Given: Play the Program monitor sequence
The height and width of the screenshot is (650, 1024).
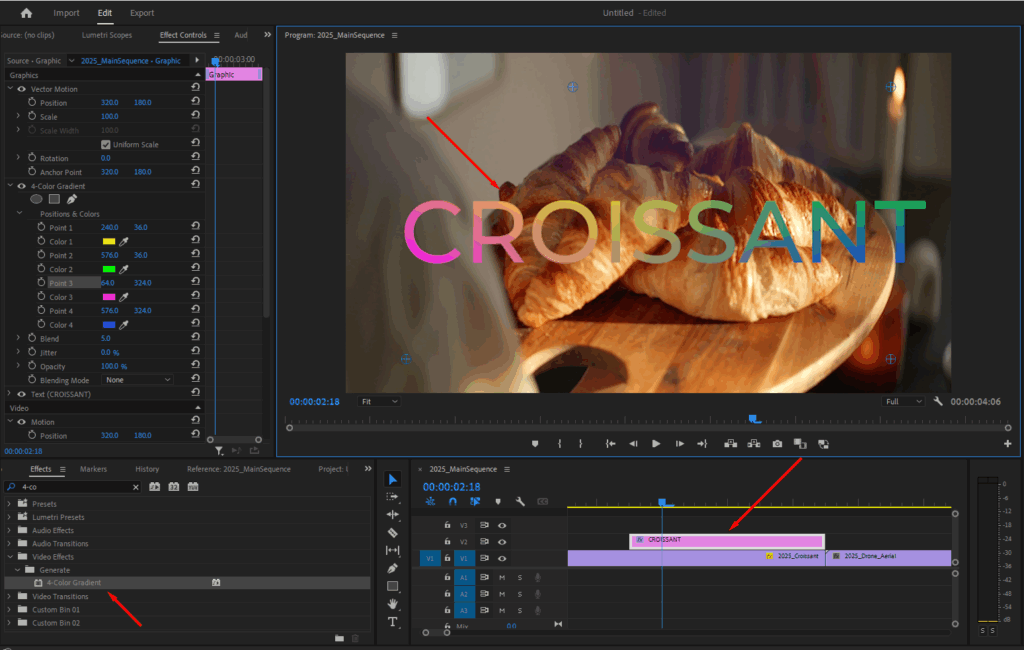Looking at the screenshot, I should (x=656, y=444).
